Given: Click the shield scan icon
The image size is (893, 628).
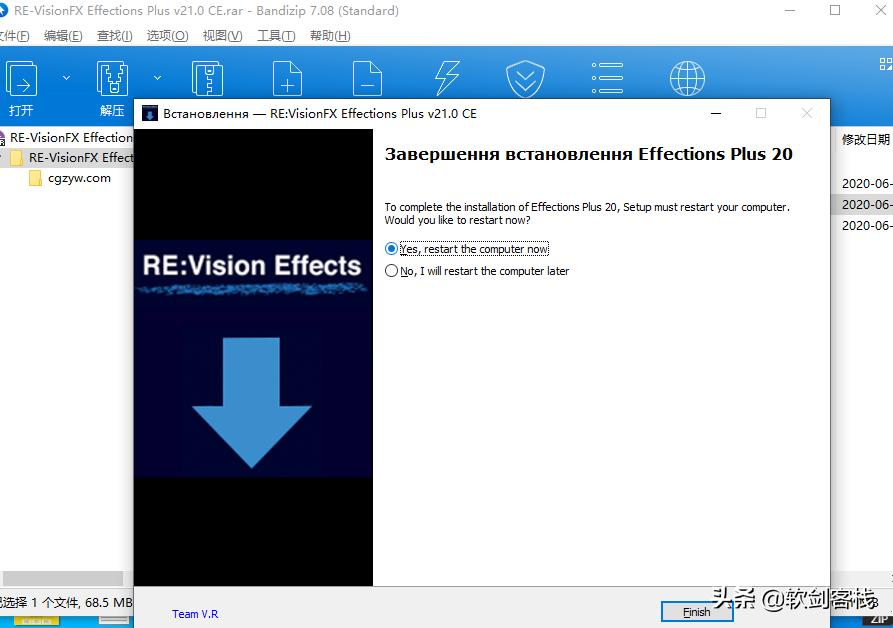Looking at the screenshot, I should coord(525,79).
